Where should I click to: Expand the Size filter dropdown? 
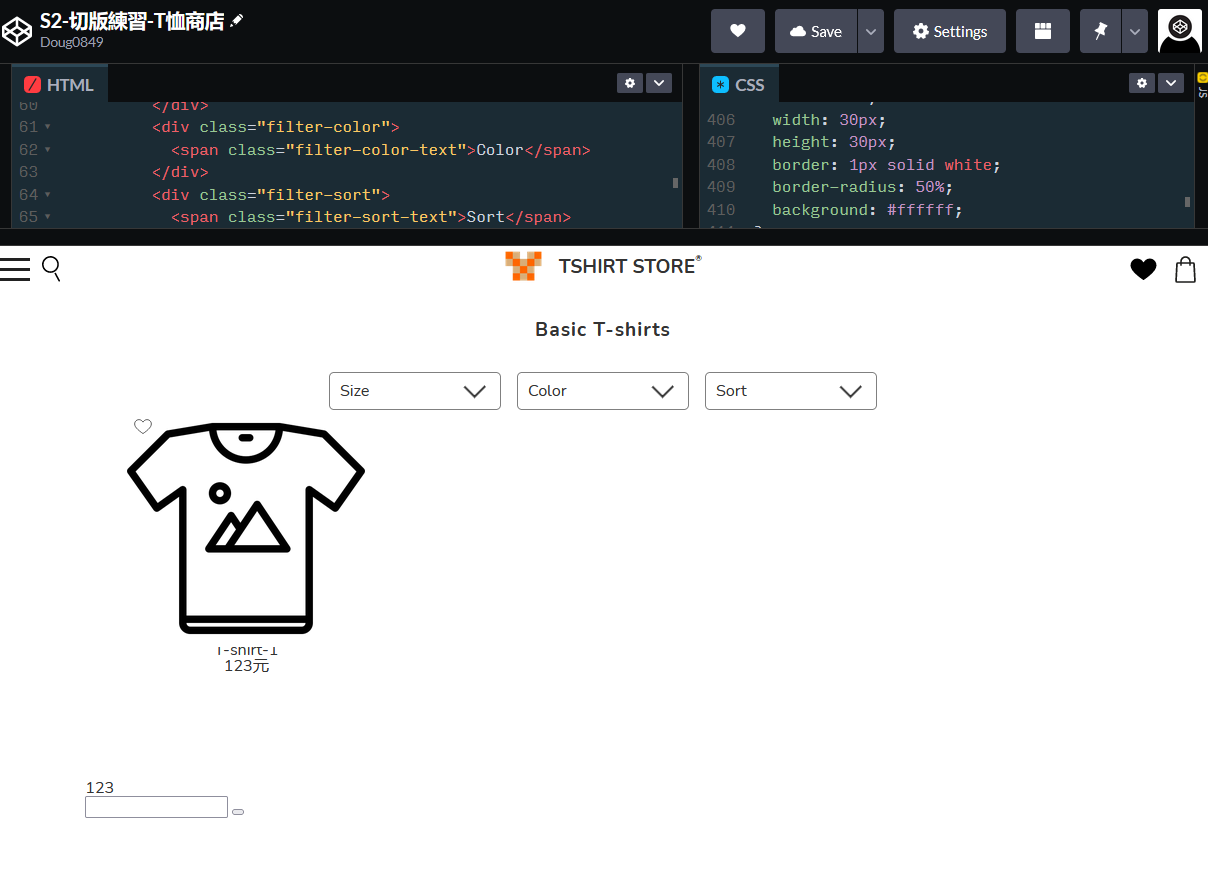click(x=414, y=391)
